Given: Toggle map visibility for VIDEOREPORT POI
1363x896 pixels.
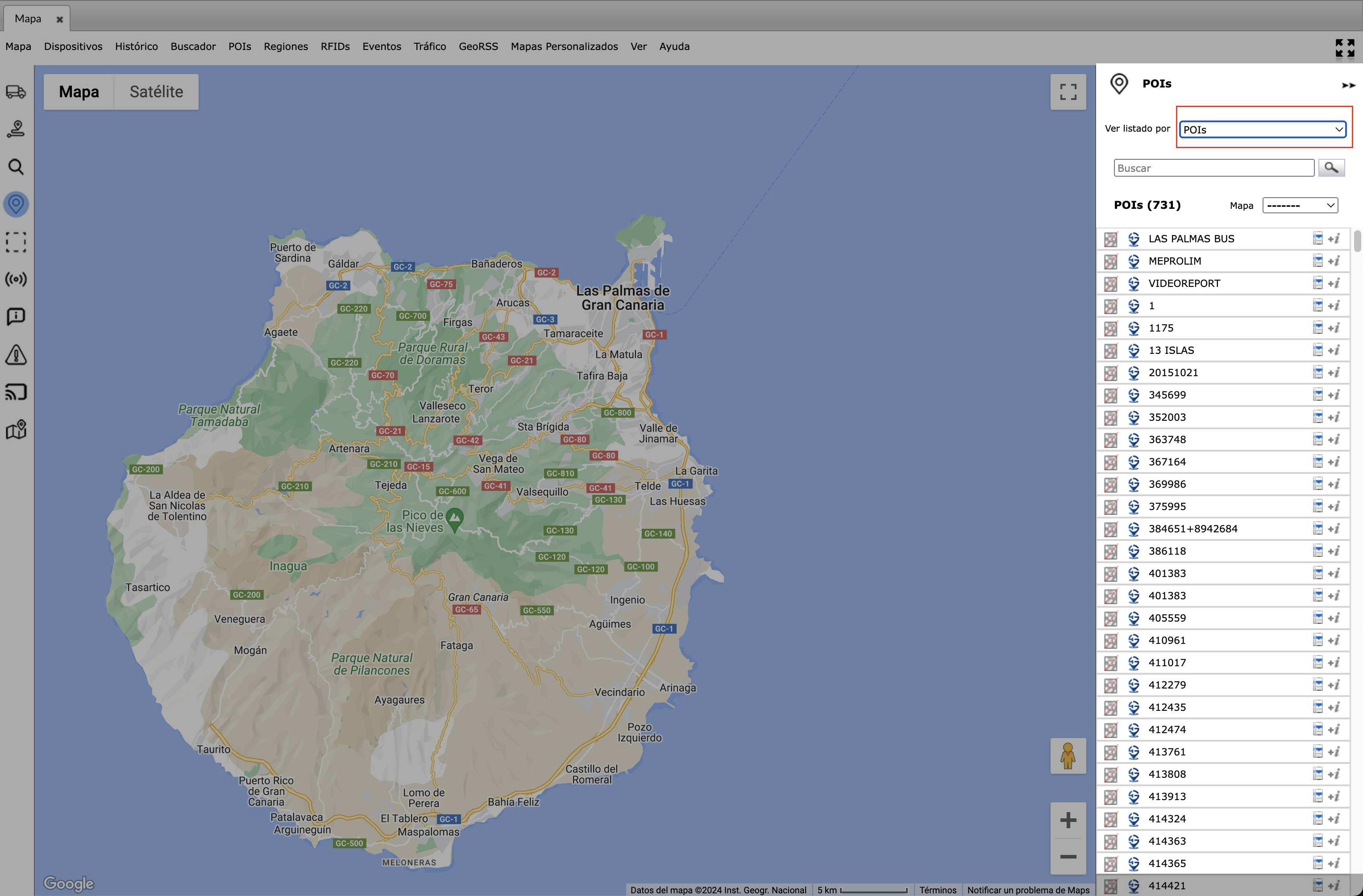Looking at the screenshot, I should [x=1110, y=283].
